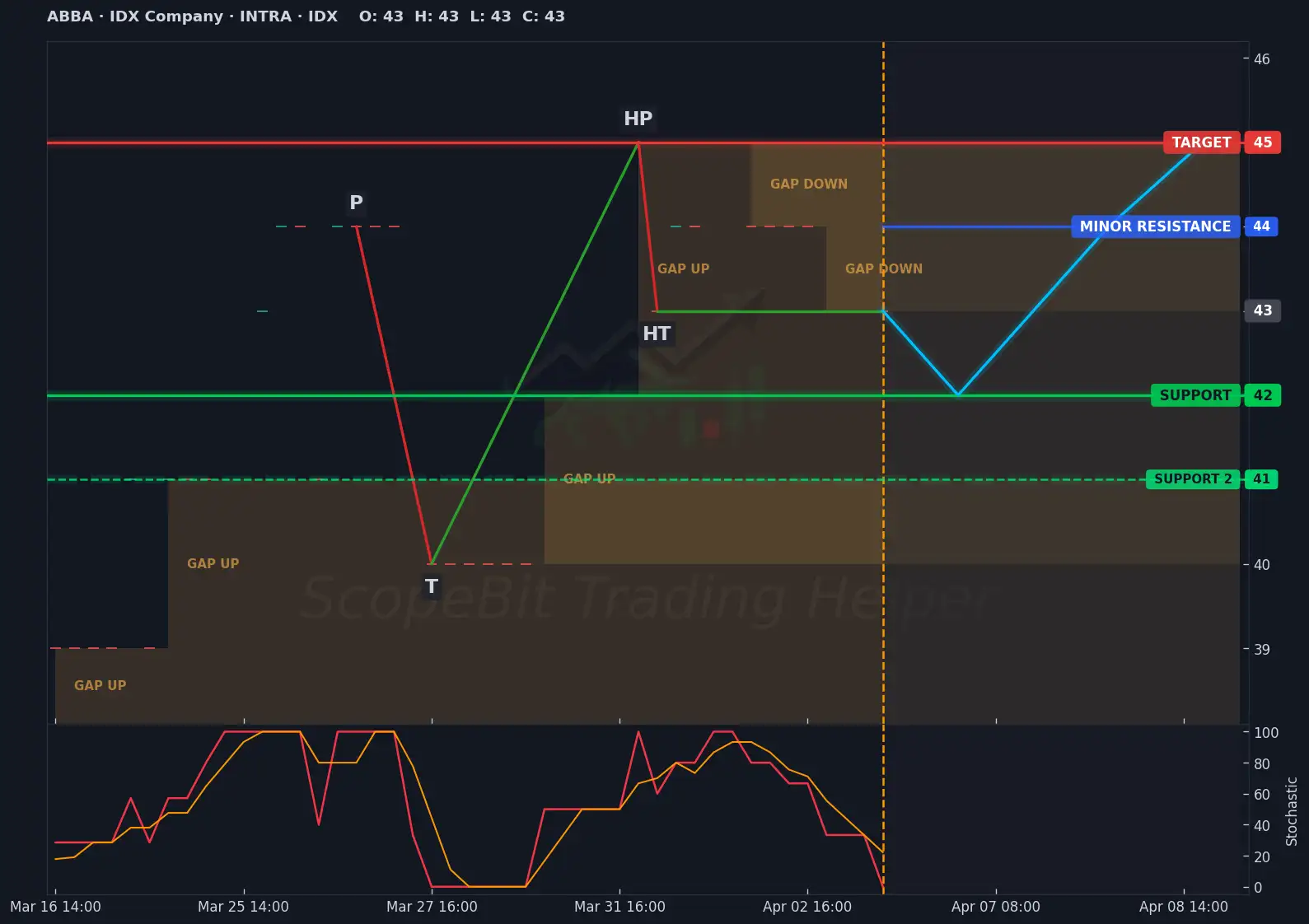Click the HP pivot marker
Screen dimensions: 1309x924
click(x=638, y=119)
